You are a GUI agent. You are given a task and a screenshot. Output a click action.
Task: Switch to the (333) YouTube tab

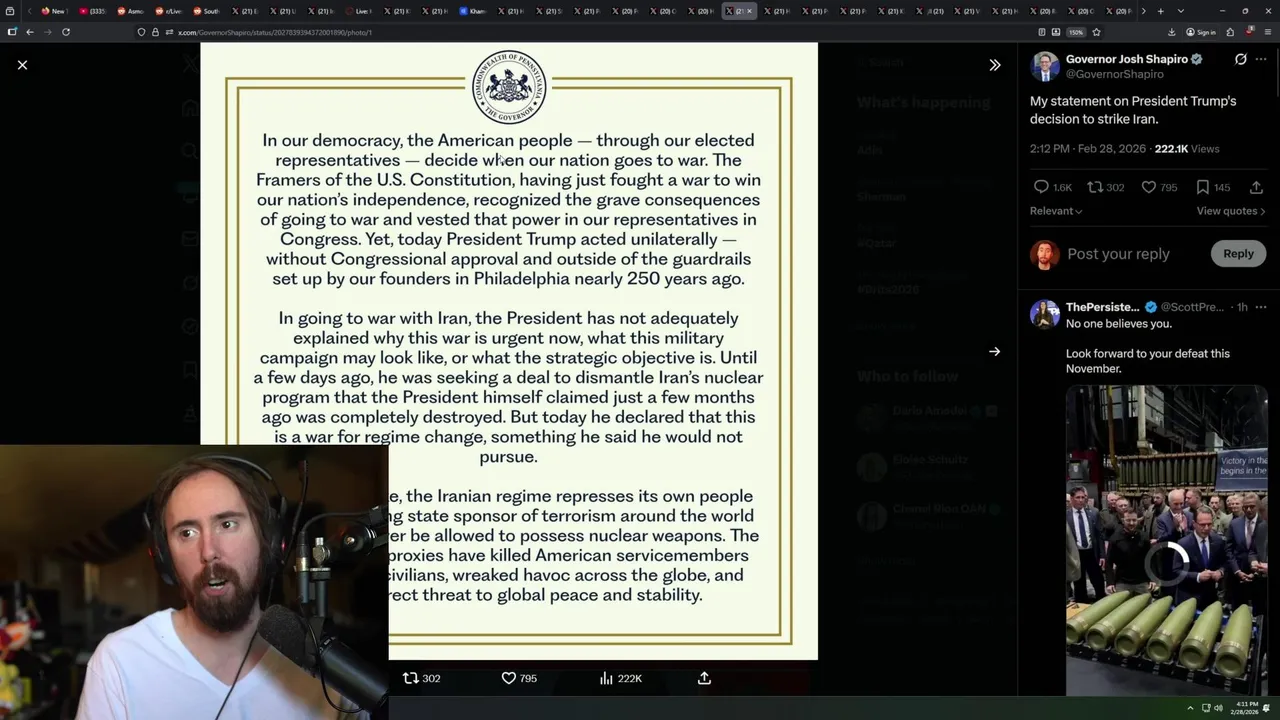coord(92,11)
